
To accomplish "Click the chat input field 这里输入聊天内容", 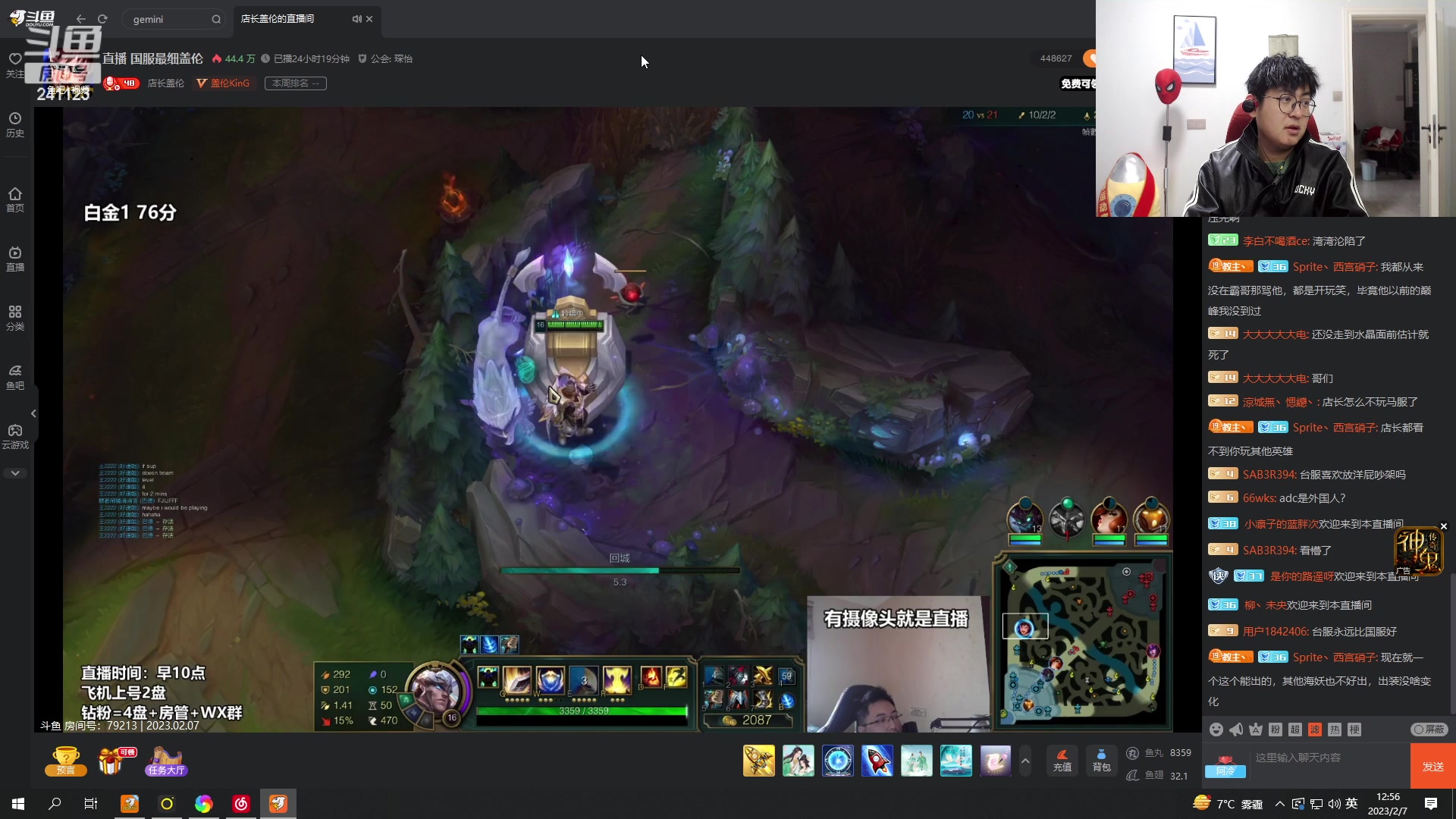I will coord(1329,758).
